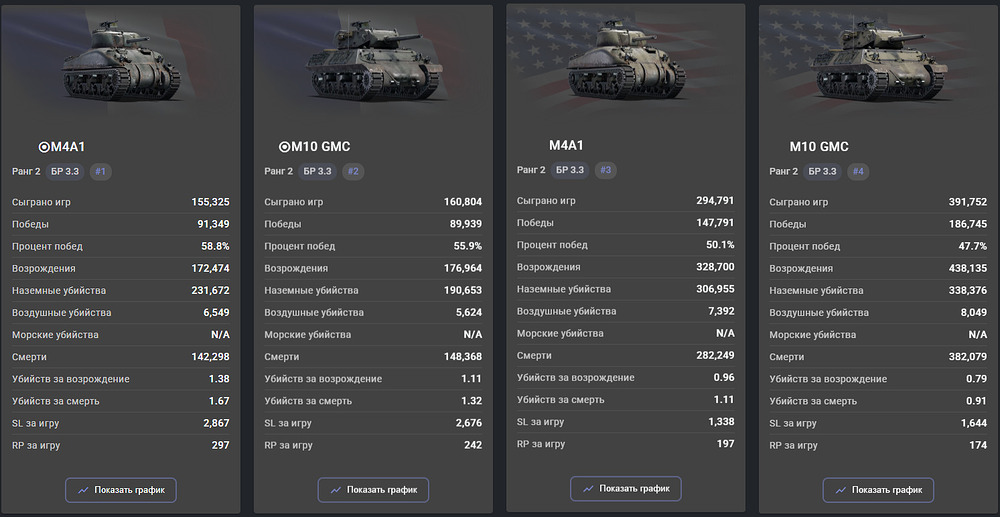Select the #3 rank badge
The image size is (1000, 517).
click(605, 170)
